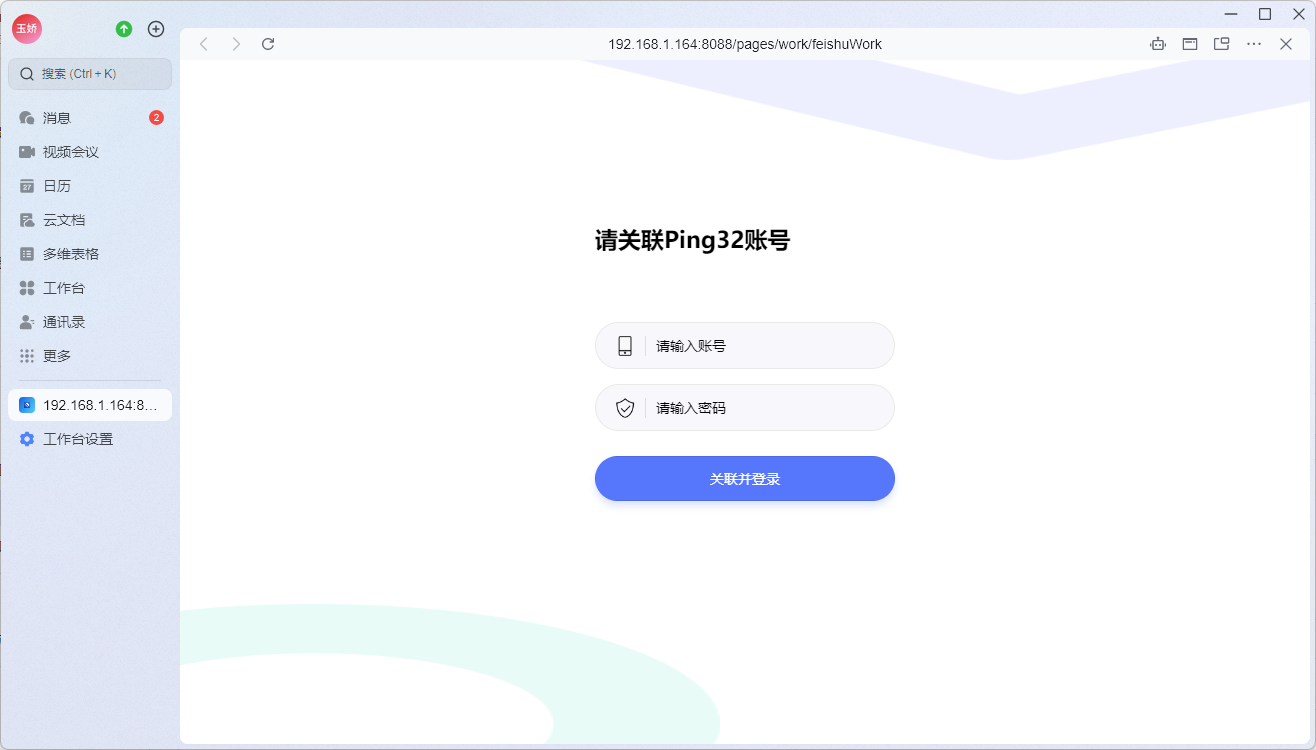This screenshot has width=1316, height=750.
Task: Focus the 搜索 (Ctrl+K) search box
Action: tap(90, 74)
